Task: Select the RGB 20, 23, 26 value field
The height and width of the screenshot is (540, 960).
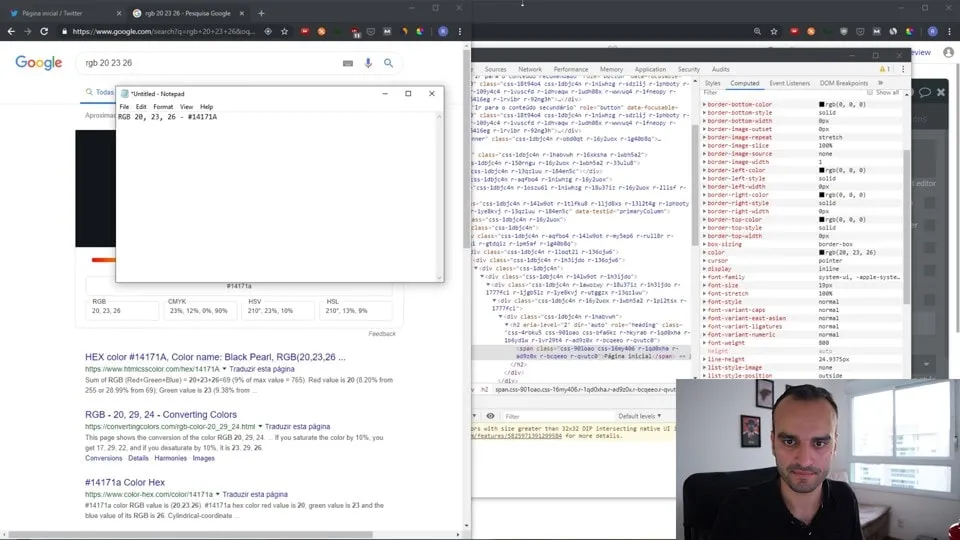Action: 122,310
